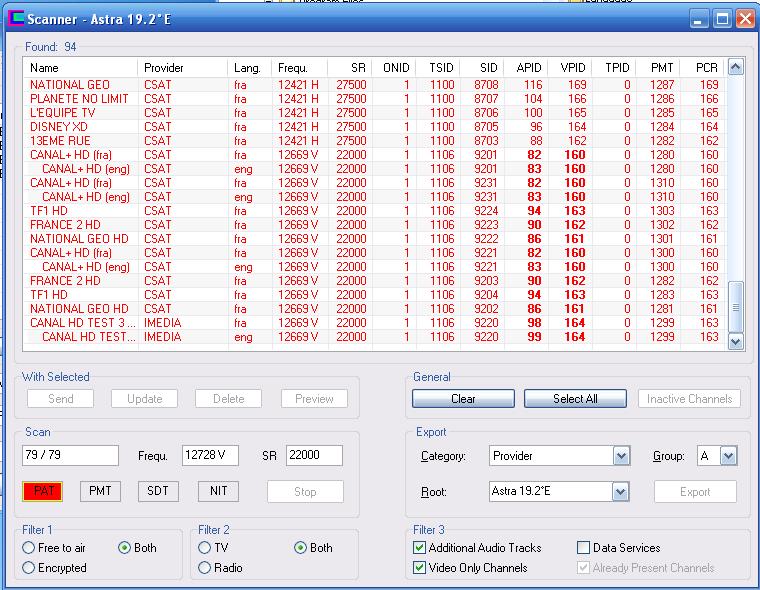Click the PMT scan indicator button

click(100, 491)
